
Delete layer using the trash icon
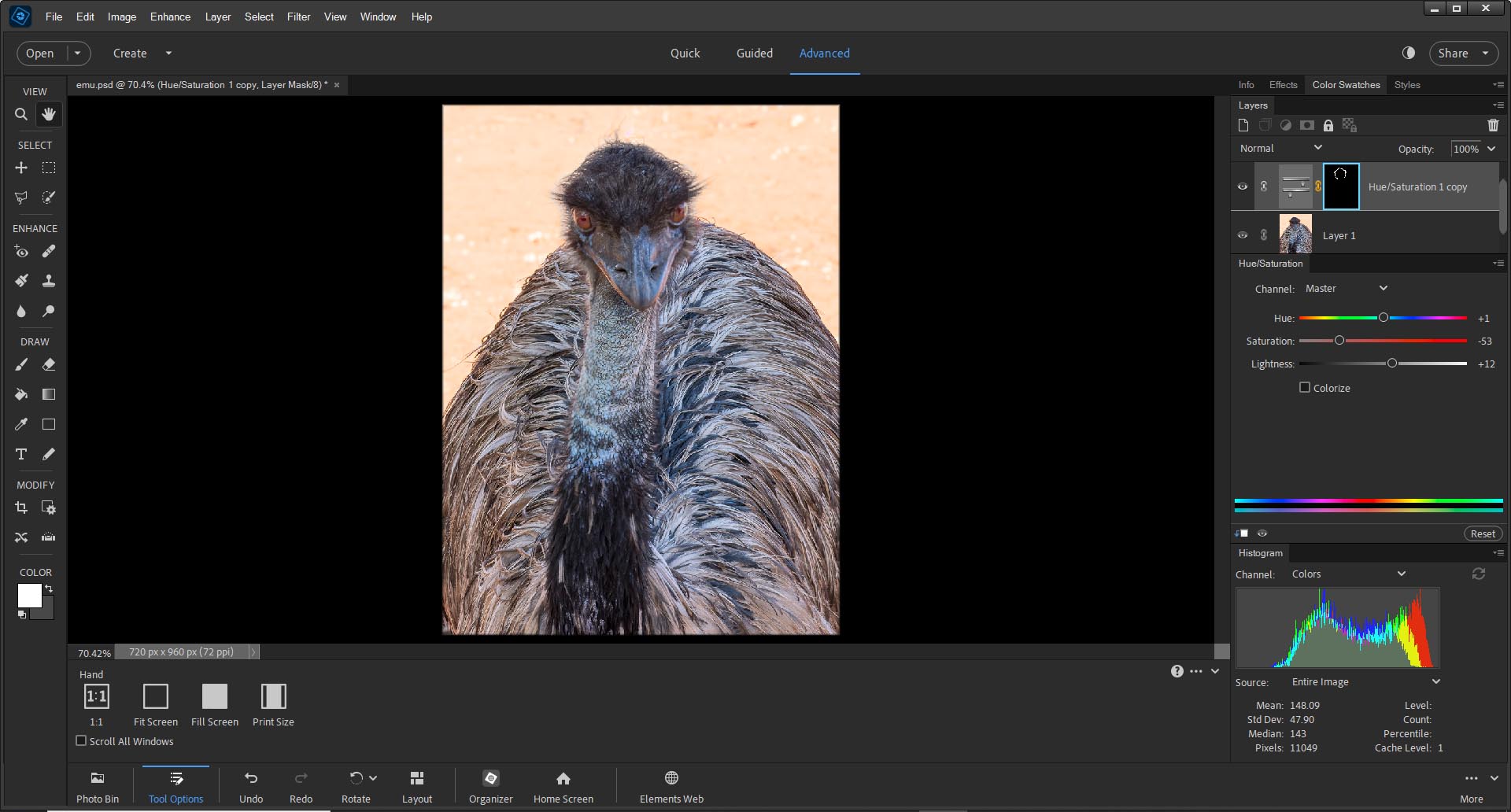[x=1493, y=125]
